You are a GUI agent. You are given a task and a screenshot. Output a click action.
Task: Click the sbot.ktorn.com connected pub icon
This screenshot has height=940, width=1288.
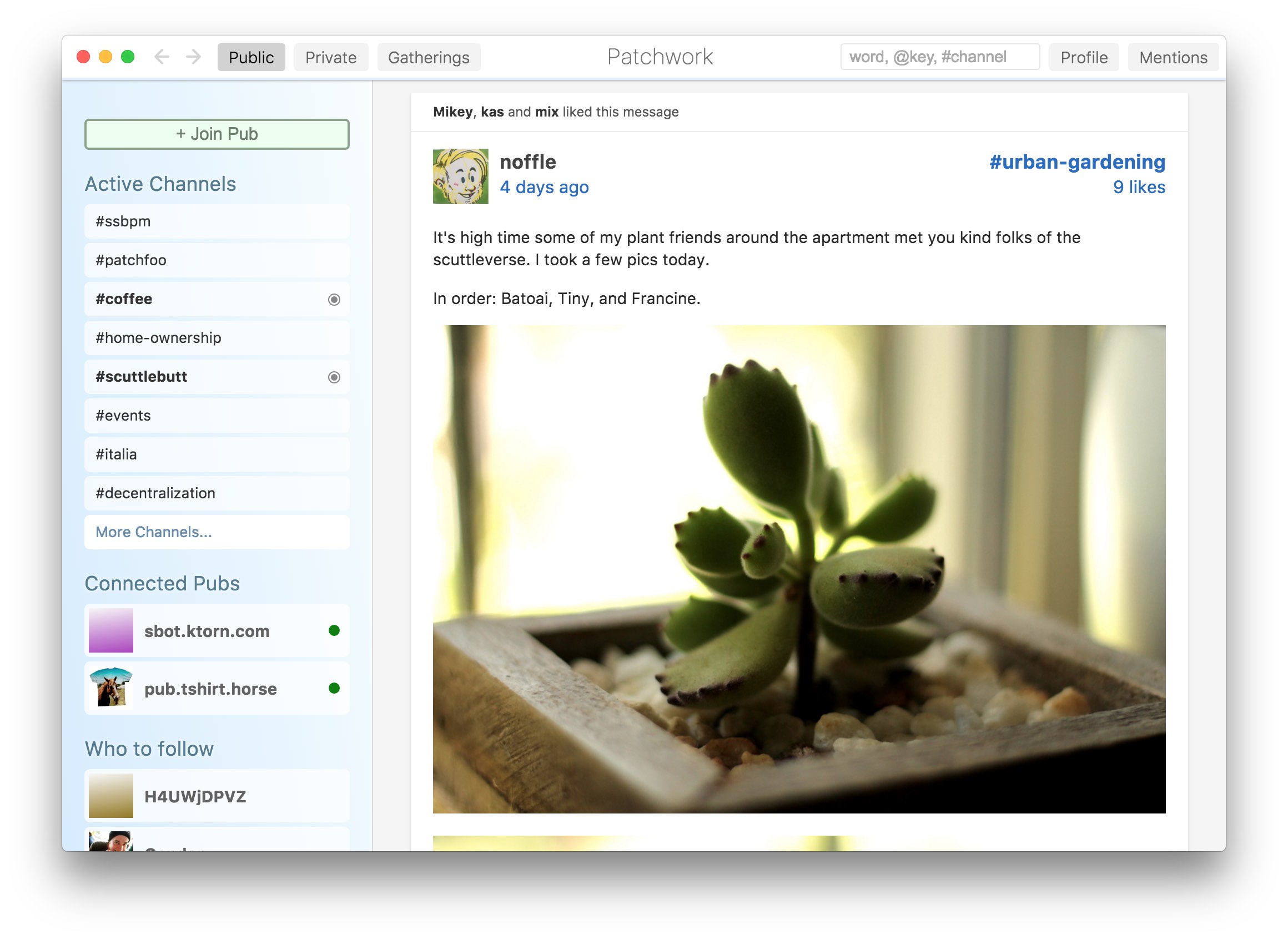point(113,631)
